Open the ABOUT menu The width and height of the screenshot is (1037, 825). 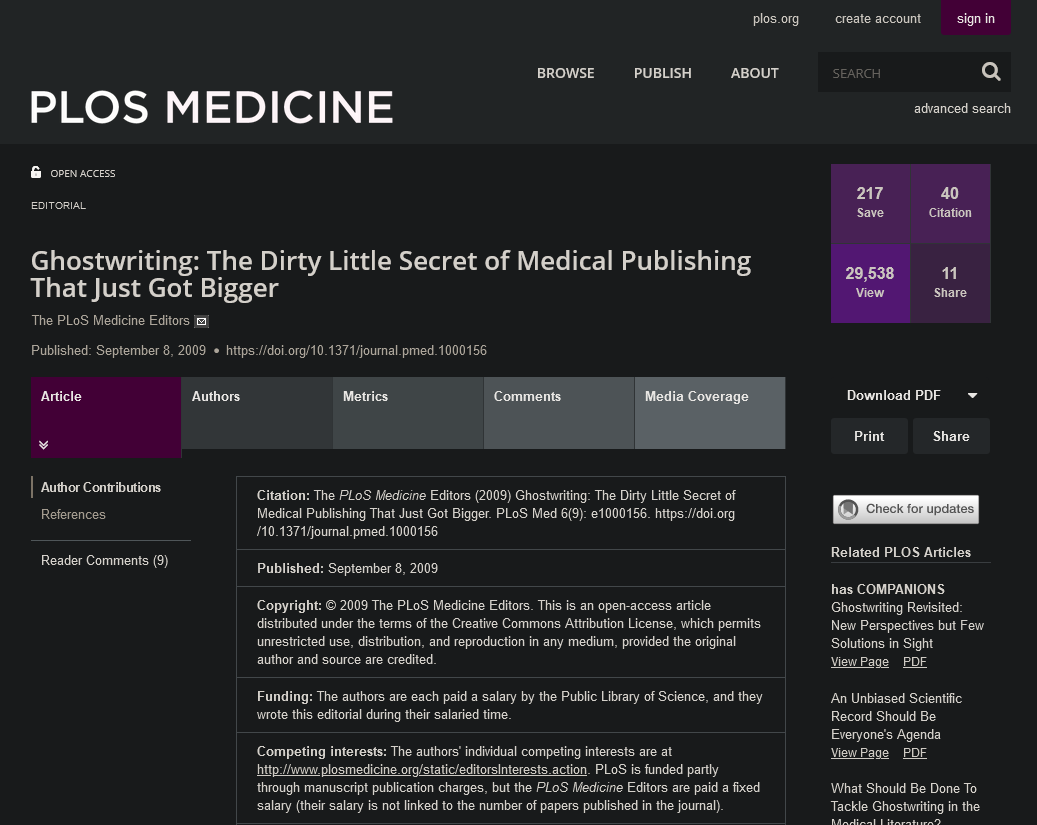[755, 73]
